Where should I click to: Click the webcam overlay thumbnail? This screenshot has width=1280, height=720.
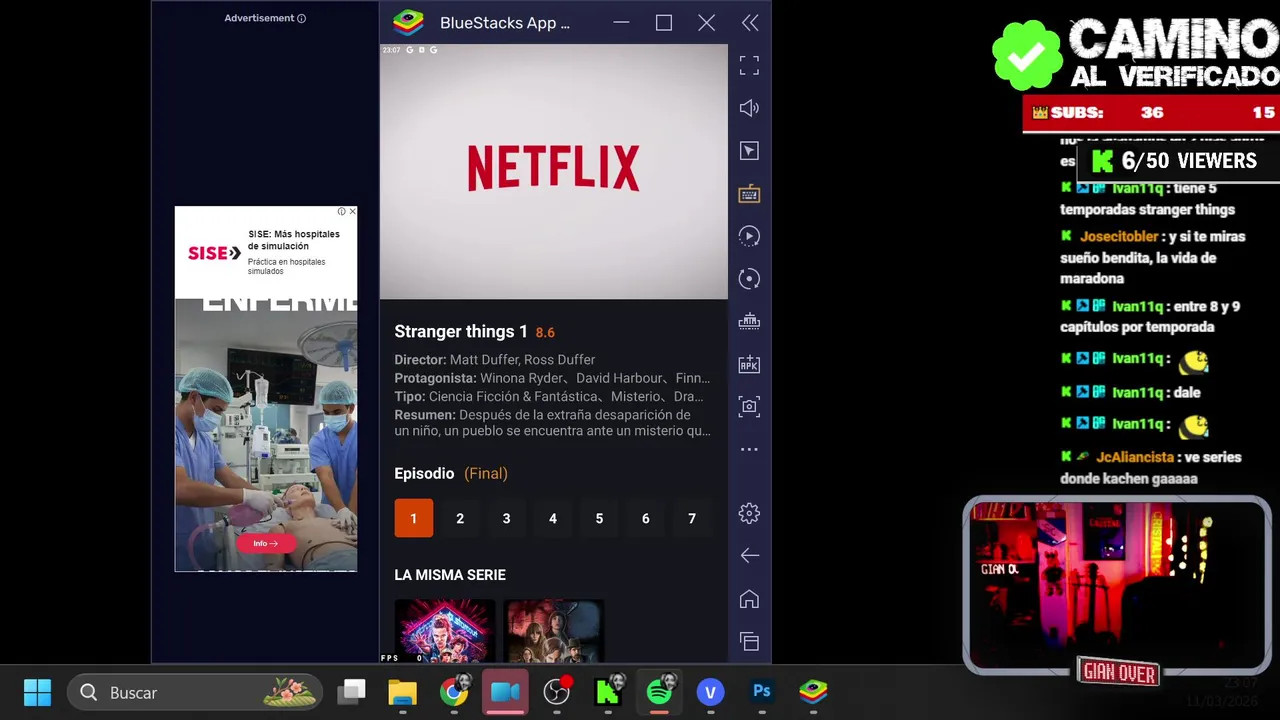(1117, 586)
